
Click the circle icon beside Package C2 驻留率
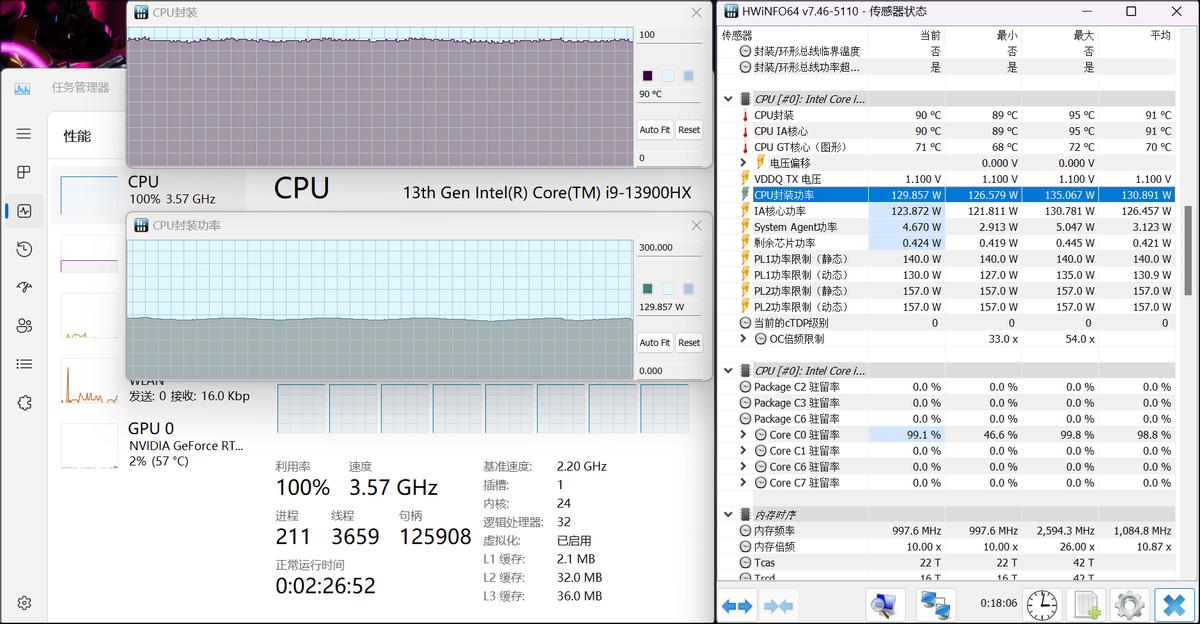click(745, 387)
